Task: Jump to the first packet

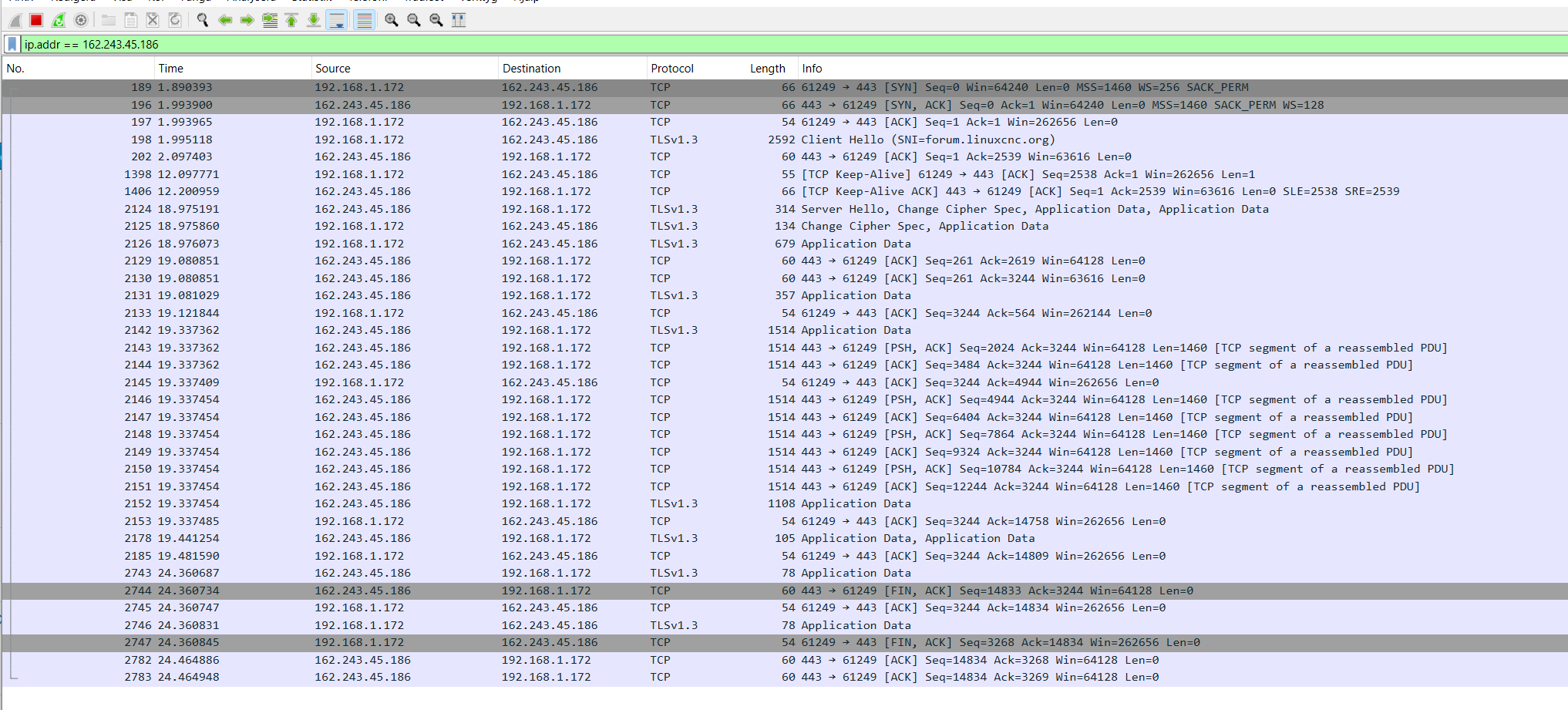Action: [292, 20]
